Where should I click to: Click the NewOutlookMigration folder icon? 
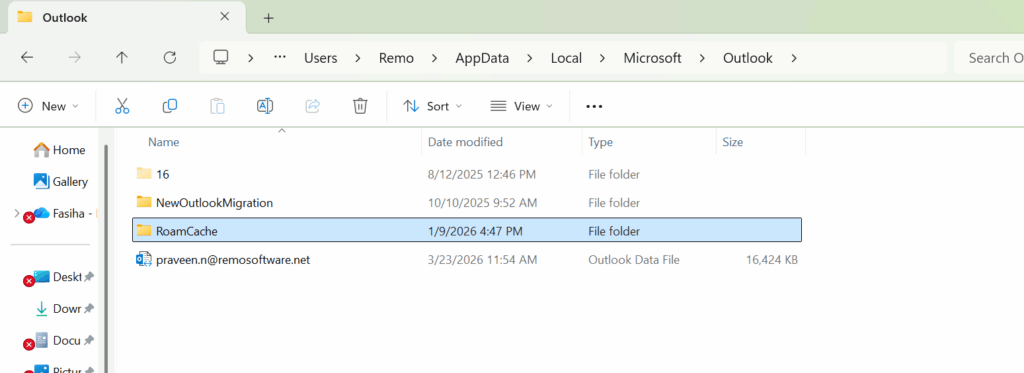point(144,202)
